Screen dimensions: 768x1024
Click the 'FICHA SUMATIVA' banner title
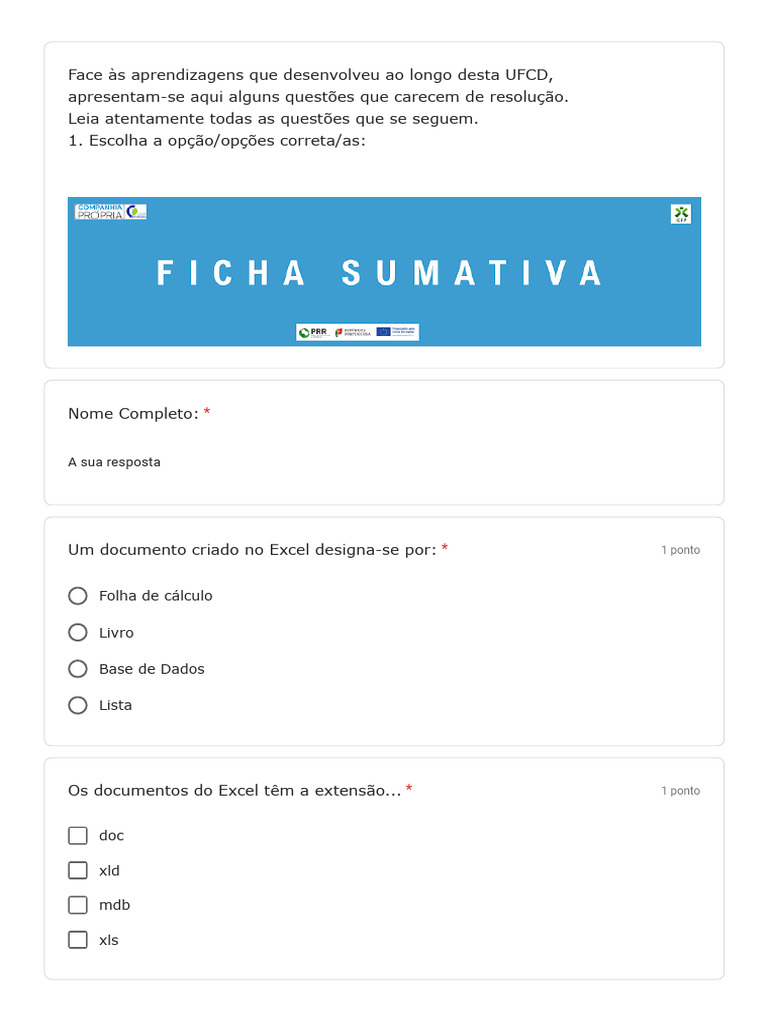(380, 273)
